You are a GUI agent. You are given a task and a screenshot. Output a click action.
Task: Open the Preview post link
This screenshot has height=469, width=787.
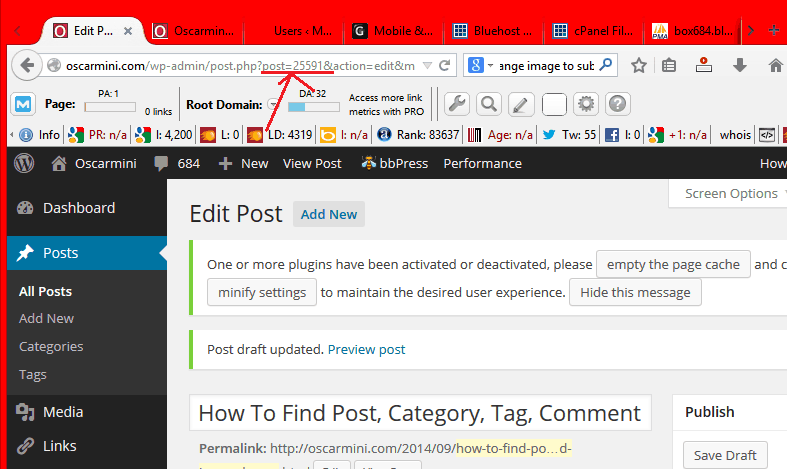366,349
